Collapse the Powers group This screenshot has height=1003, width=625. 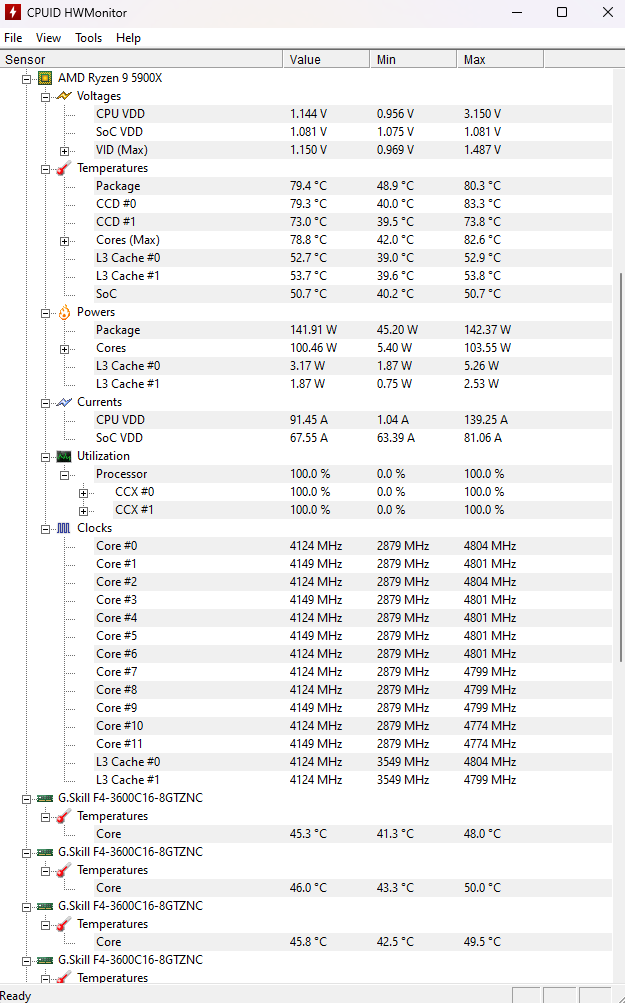tap(45, 313)
